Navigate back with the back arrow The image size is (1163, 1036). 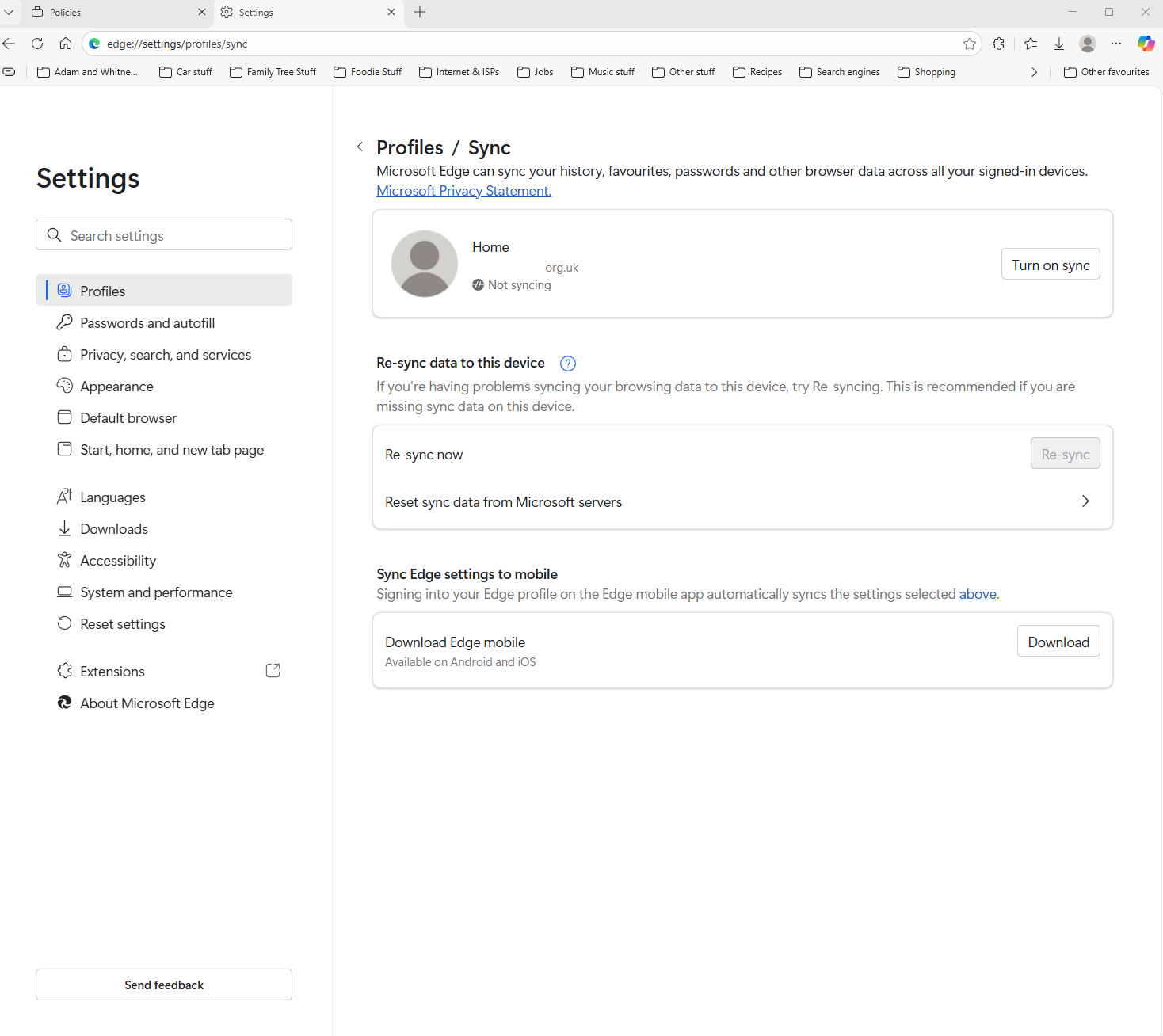[x=9, y=44]
